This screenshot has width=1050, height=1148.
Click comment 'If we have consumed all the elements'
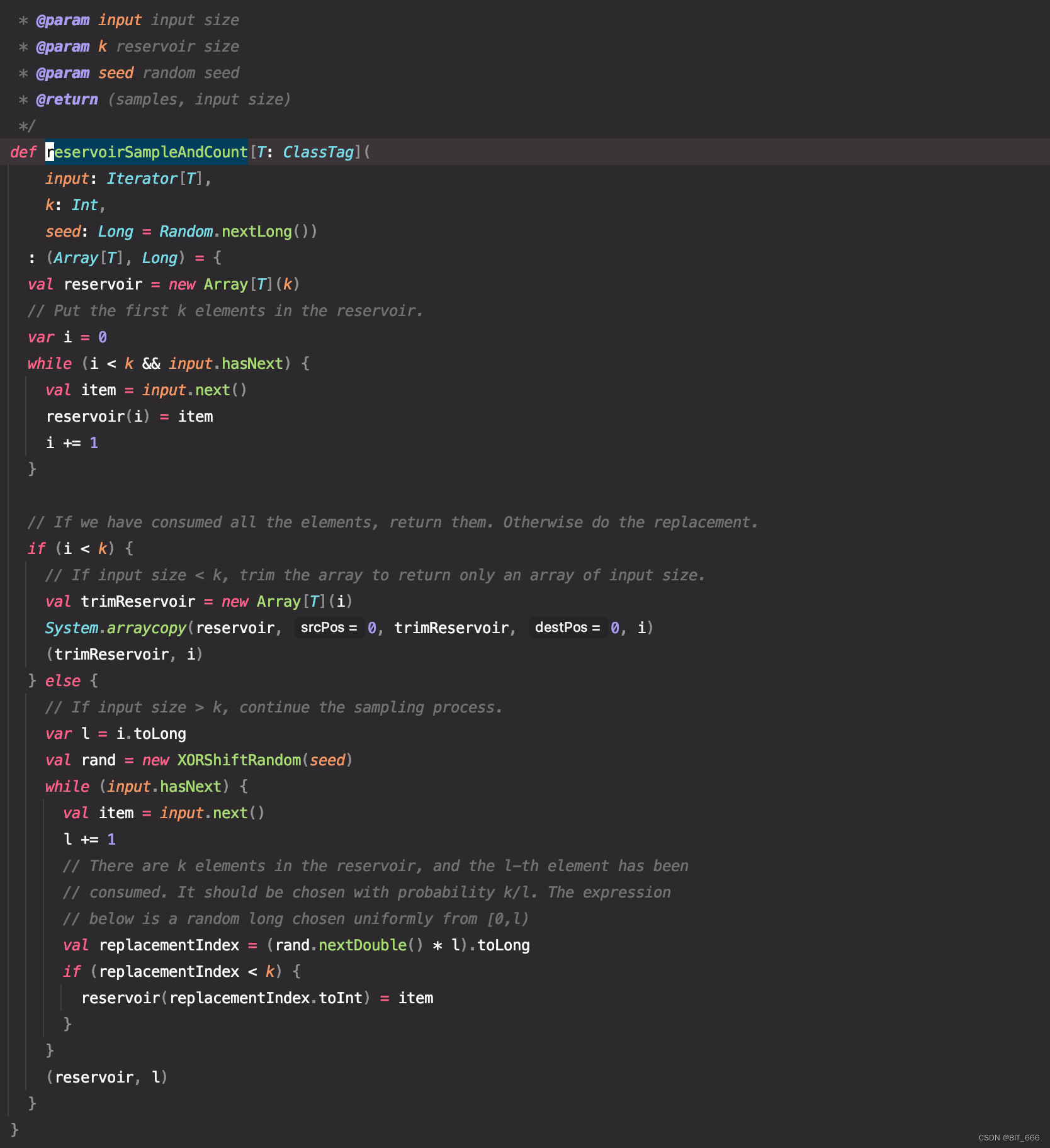(x=393, y=522)
